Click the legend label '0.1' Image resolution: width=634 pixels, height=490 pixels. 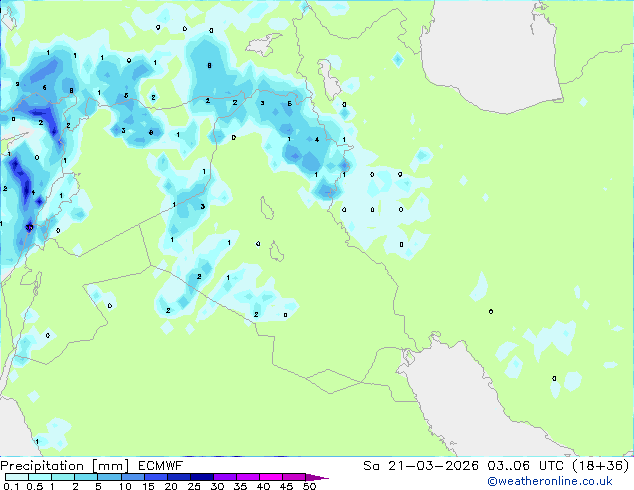(11, 486)
